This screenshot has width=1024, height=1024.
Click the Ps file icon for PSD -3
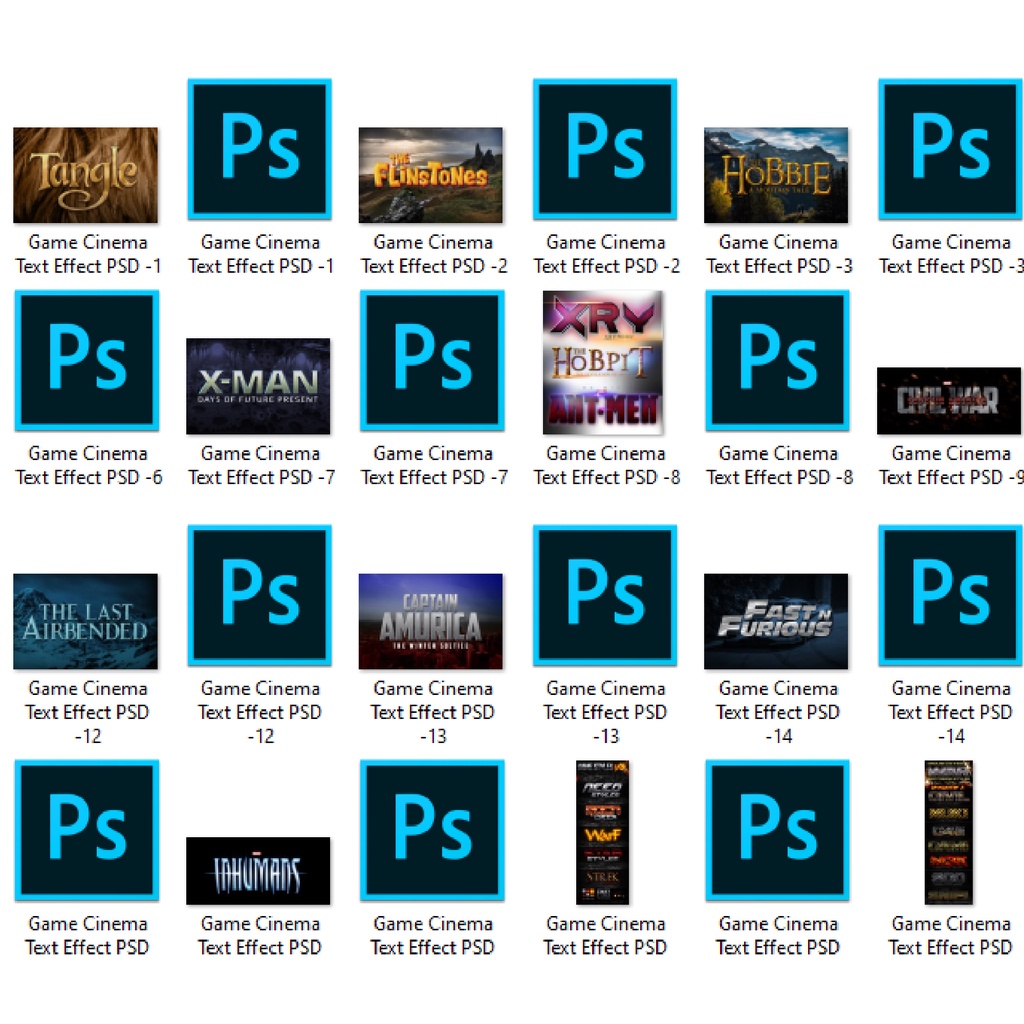point(949,149)
